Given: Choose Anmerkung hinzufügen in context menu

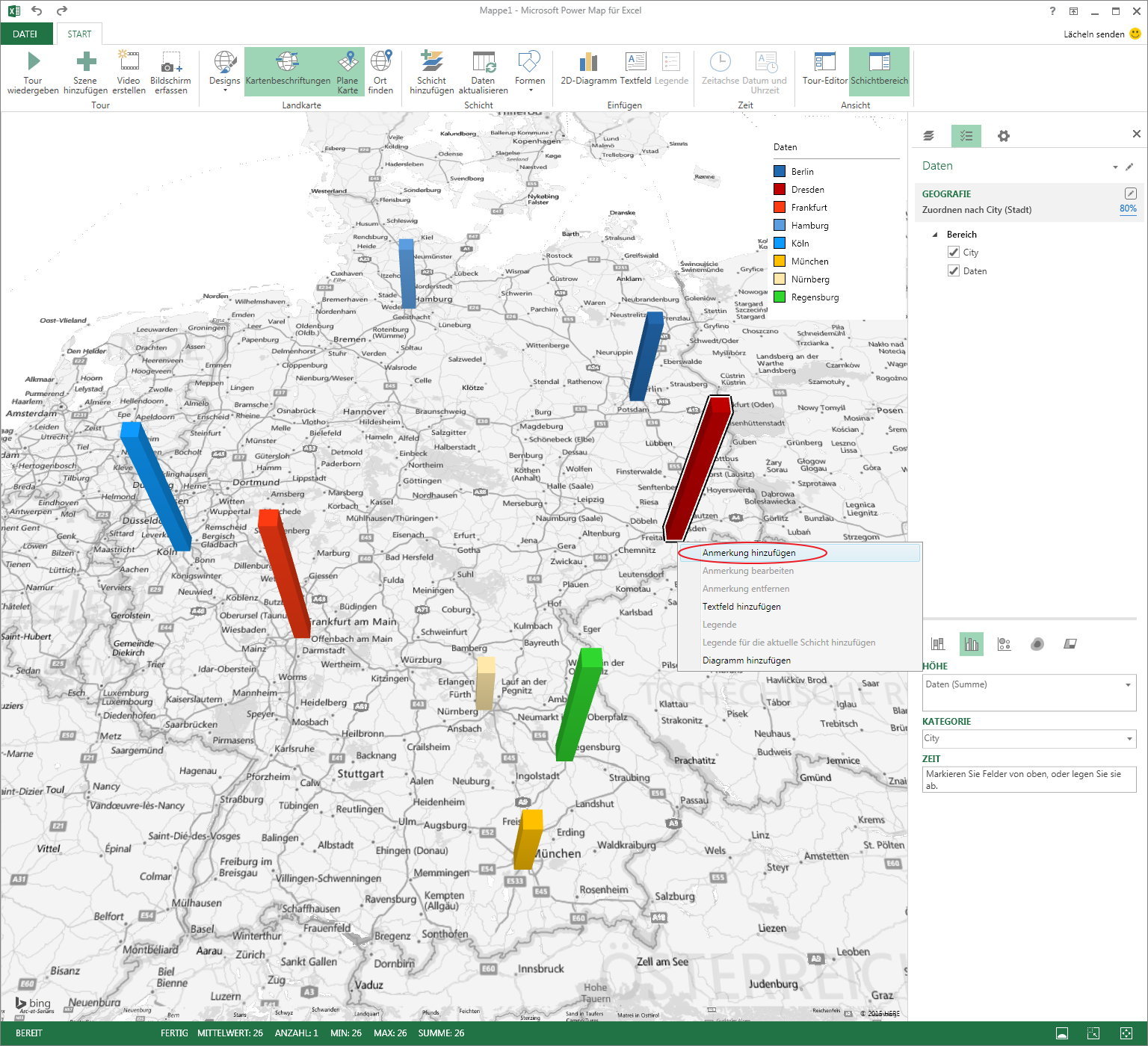Looking at the screenshot, I should [799, 553].
